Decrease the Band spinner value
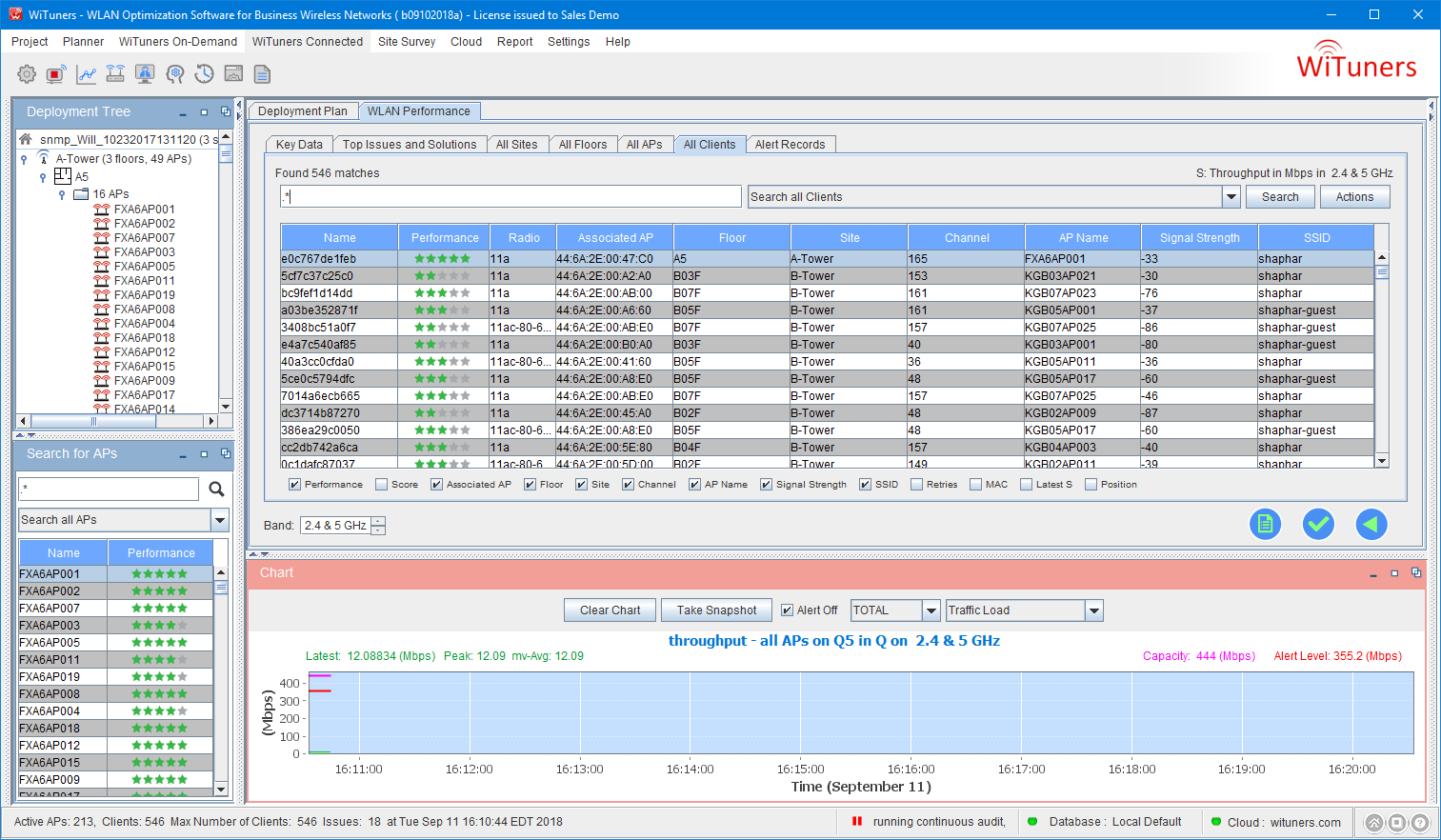This screenshot has width=1441, height=840. (x=378, y=530)
